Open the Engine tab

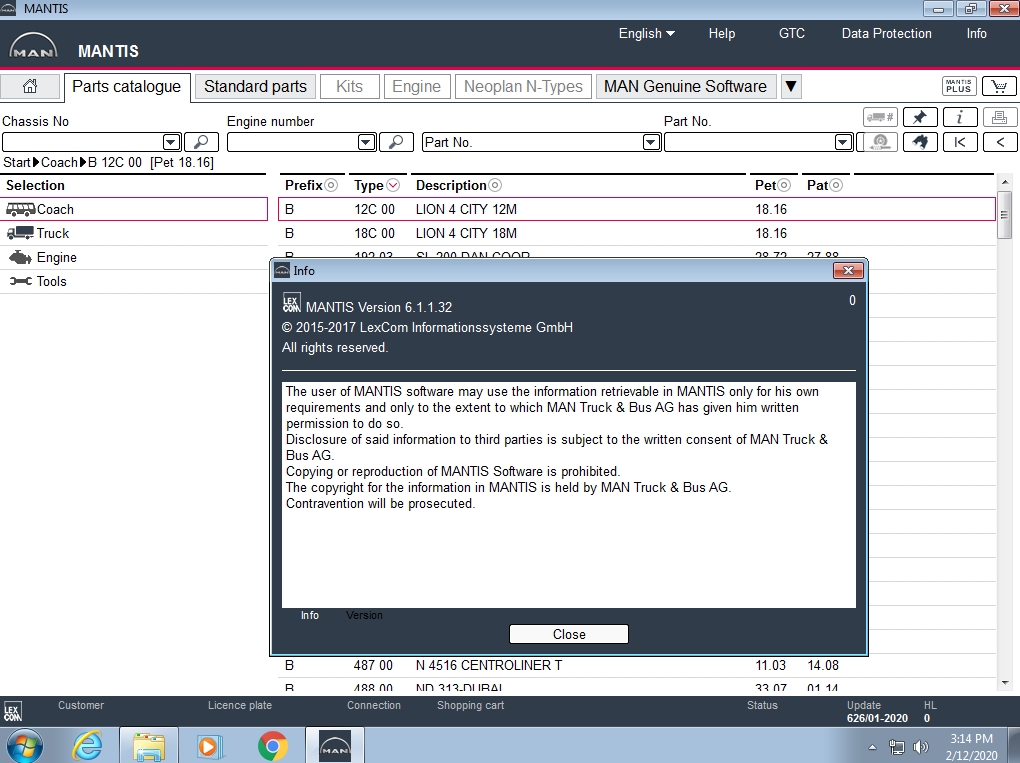click(x=416, y=87)
